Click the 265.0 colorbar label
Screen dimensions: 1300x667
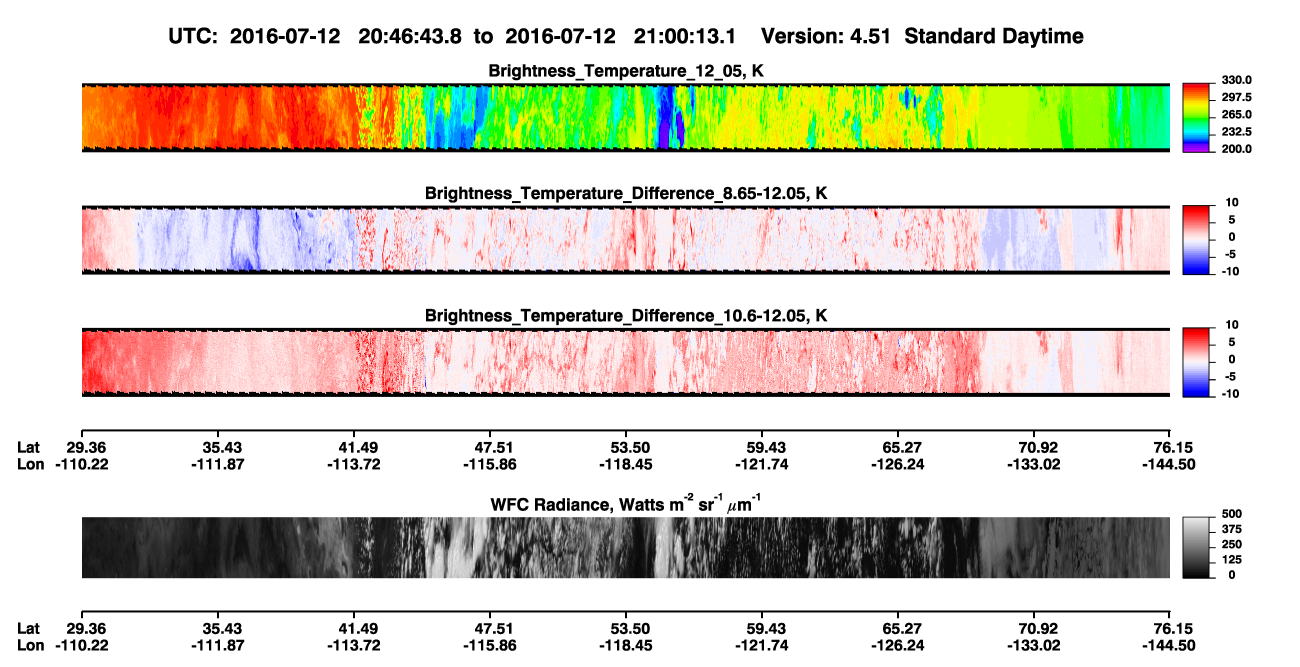[1237, 114]
